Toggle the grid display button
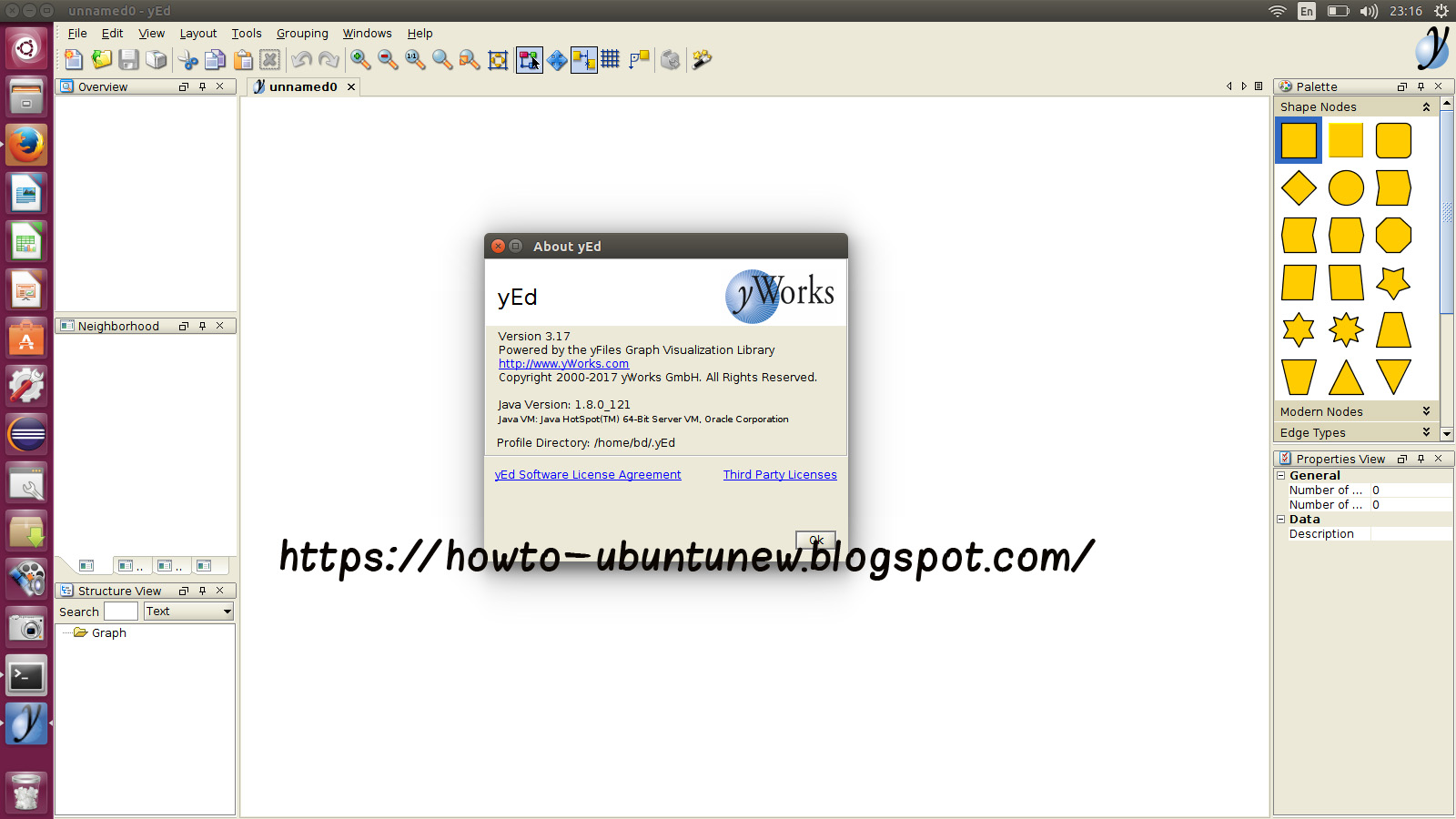 point(611,60)
